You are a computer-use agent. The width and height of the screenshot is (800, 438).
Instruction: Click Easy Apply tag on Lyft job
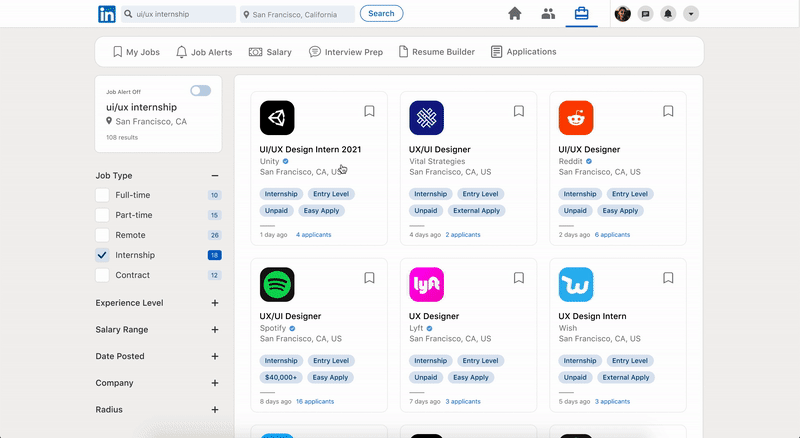click(471, 377)
